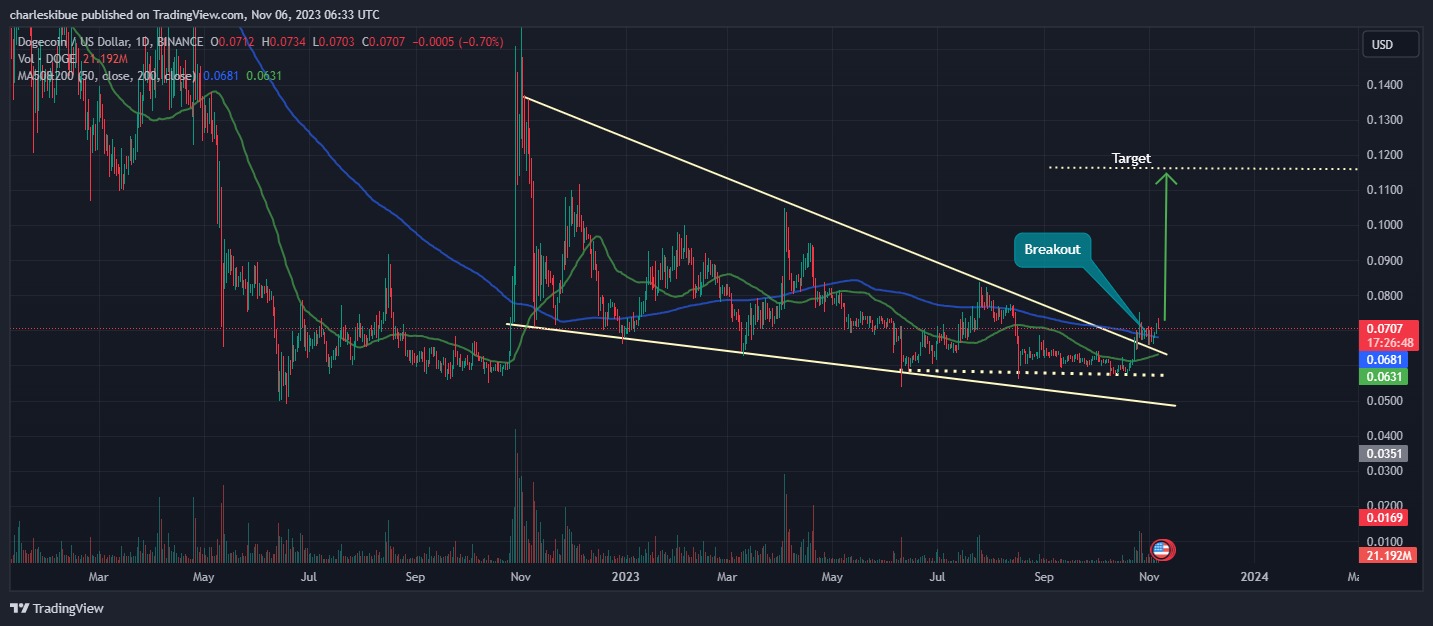
Task: Click the 0.0900 price axis label
Action: pos(1384,261)
